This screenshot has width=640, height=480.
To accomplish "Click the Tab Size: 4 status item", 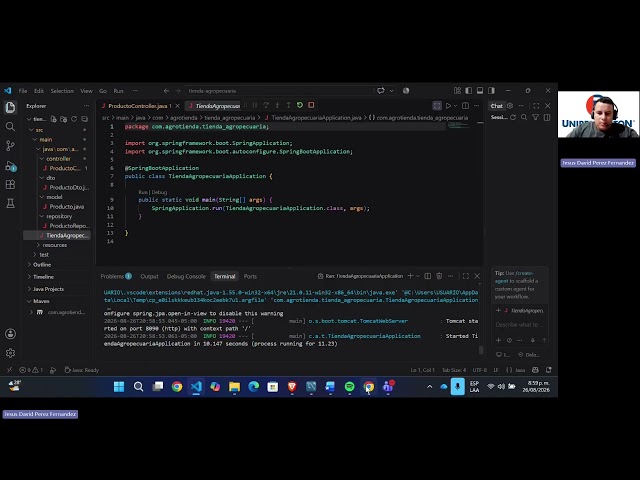I will pyautogui.click(x=454, y=370).
